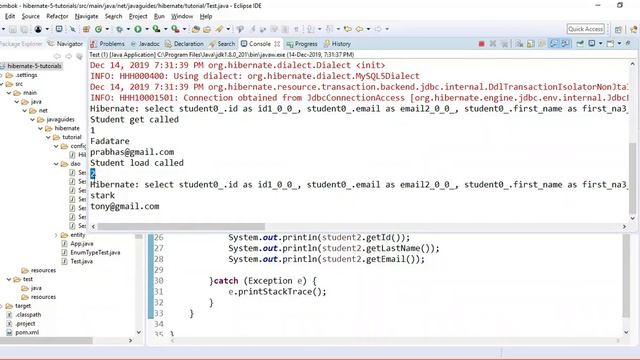Click the Console horizontal scrollbar thumb

[181, 226]
